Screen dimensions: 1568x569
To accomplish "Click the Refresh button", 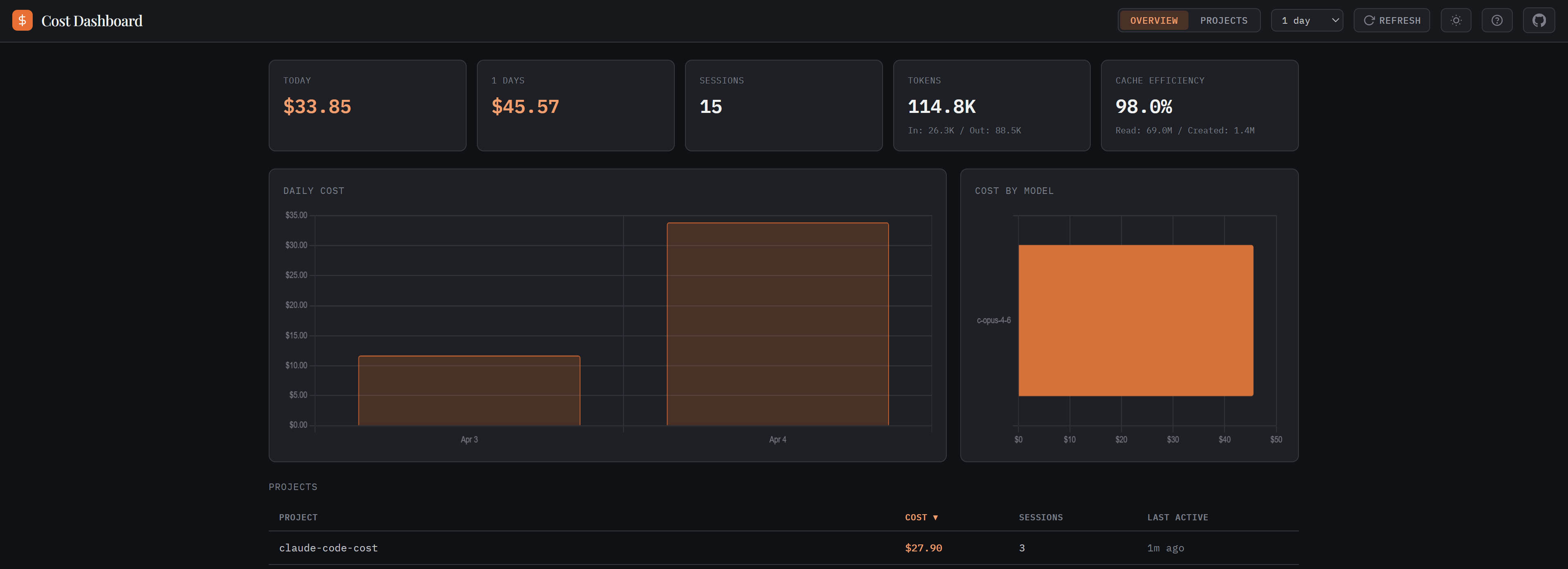I will tap(1391, 21).
